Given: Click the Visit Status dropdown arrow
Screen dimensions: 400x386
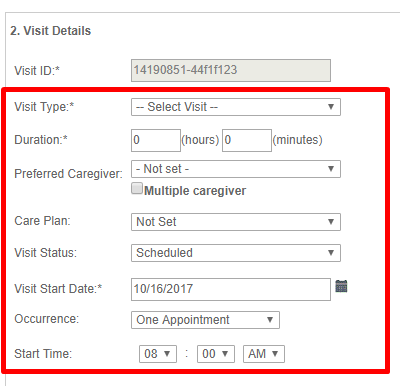Looking at the screenshot, I should [331, 253].
